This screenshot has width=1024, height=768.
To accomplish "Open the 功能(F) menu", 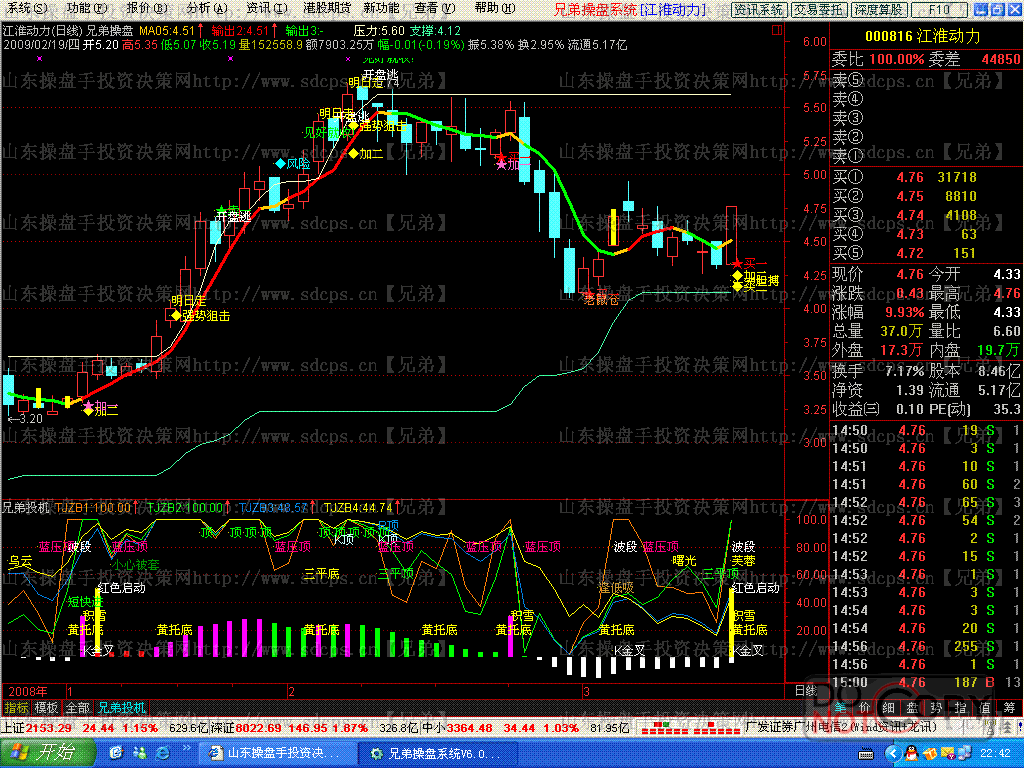I will tap(86, 8).
